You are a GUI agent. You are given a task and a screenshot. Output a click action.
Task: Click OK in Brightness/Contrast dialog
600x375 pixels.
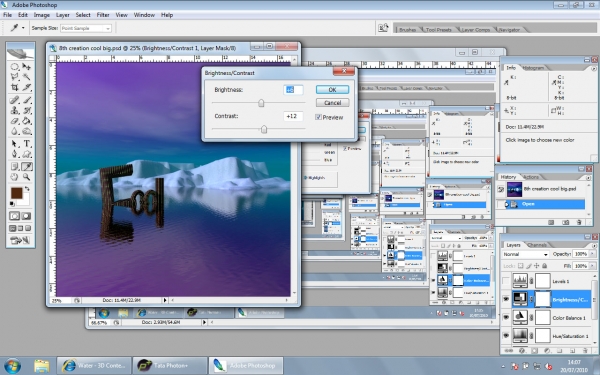(x=332, y=90)
